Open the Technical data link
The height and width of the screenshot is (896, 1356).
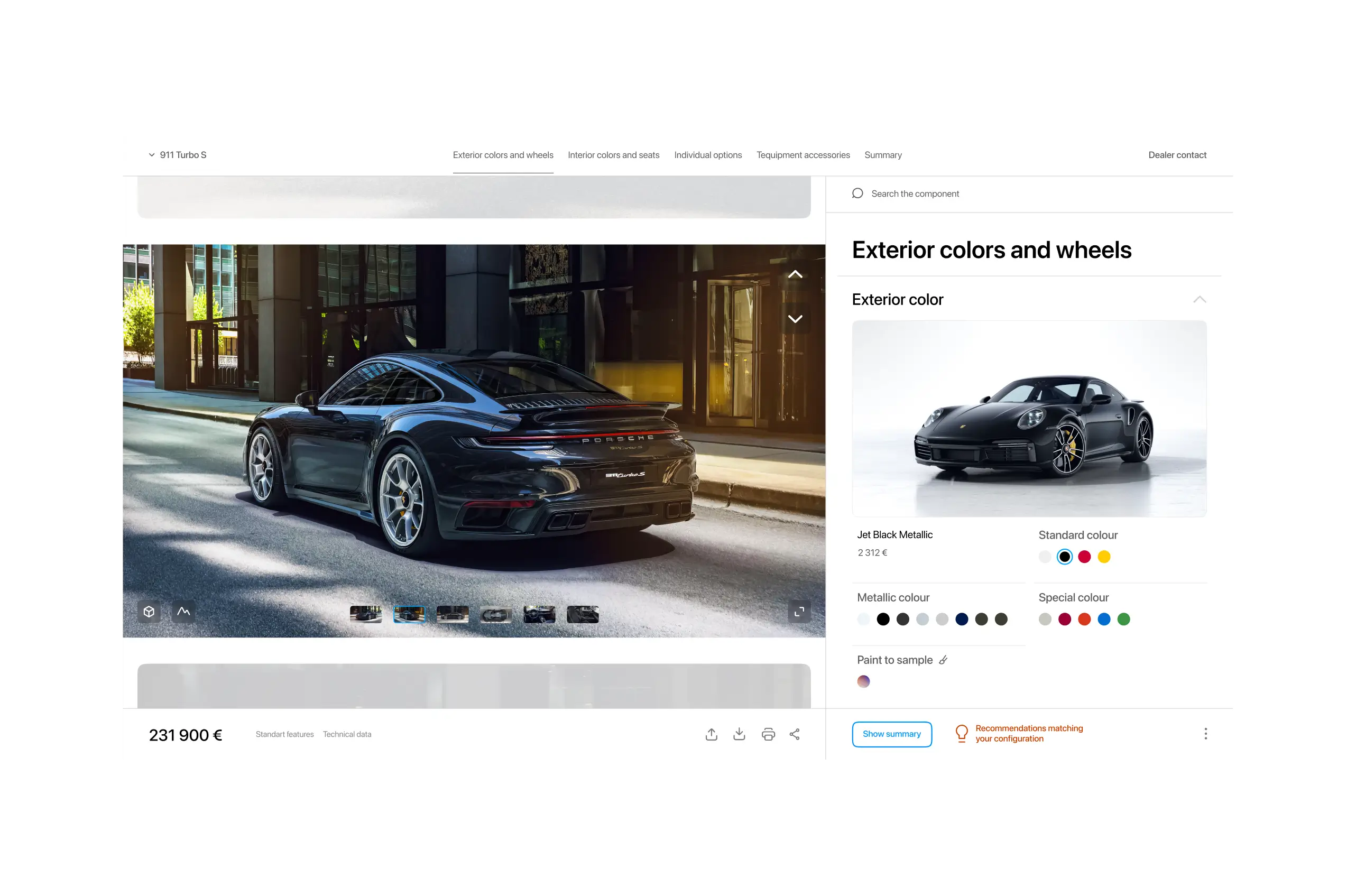347,734
